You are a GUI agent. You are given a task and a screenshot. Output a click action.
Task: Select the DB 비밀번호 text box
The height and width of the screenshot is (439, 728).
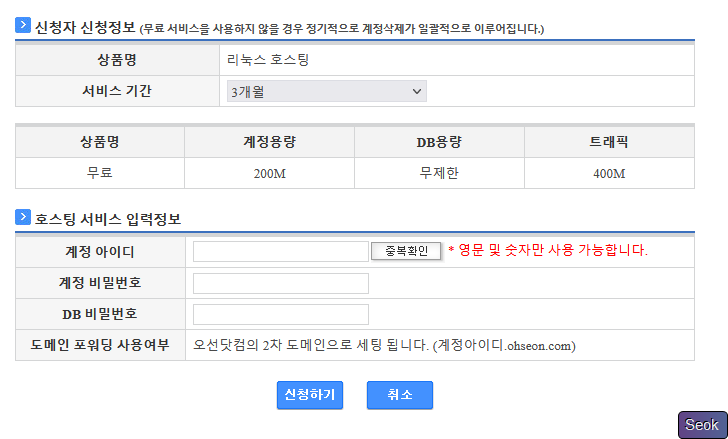point(280,314)
